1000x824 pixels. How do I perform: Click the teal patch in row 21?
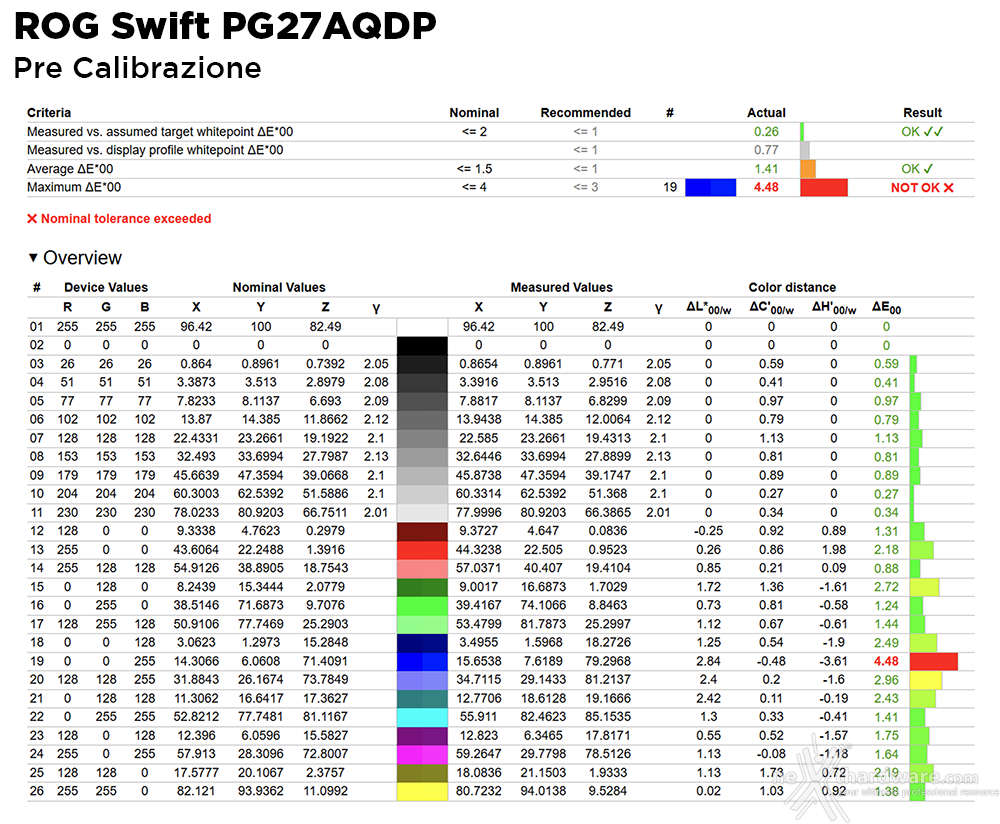(x=422, y=698)
